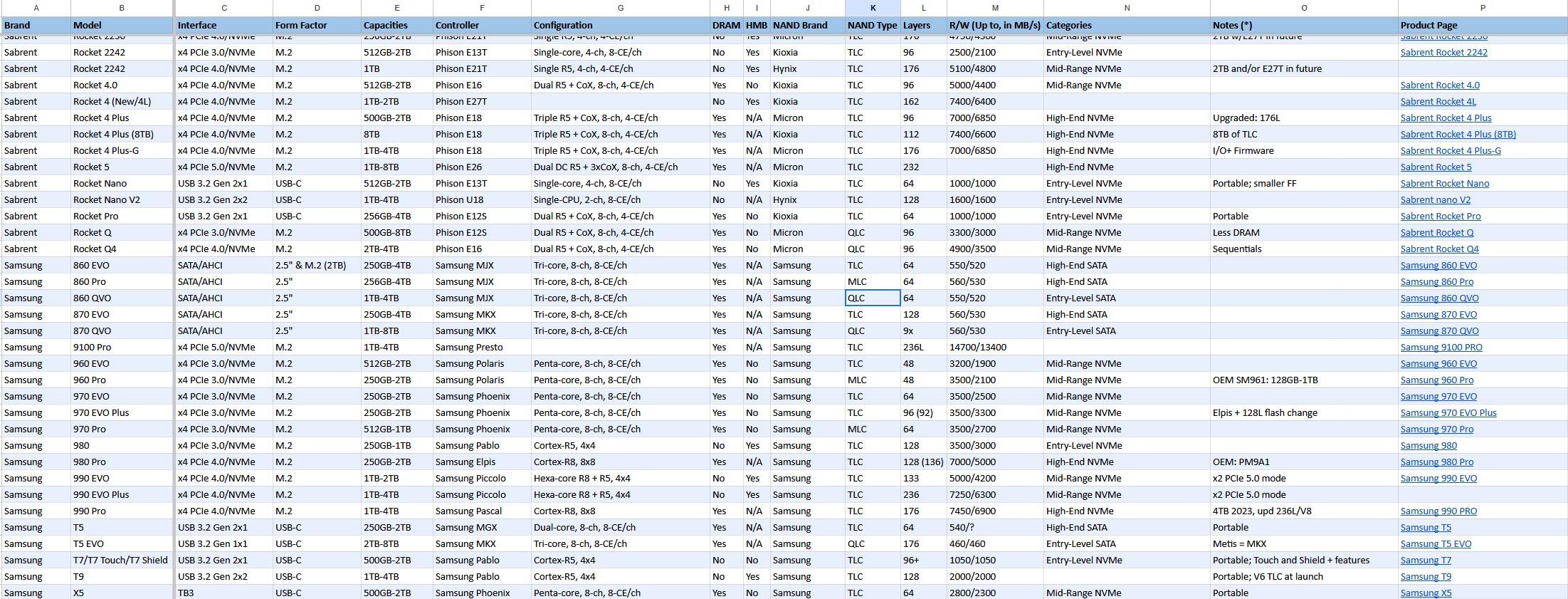Open the Samsung 860 EVO product link

click(1438, 265)
